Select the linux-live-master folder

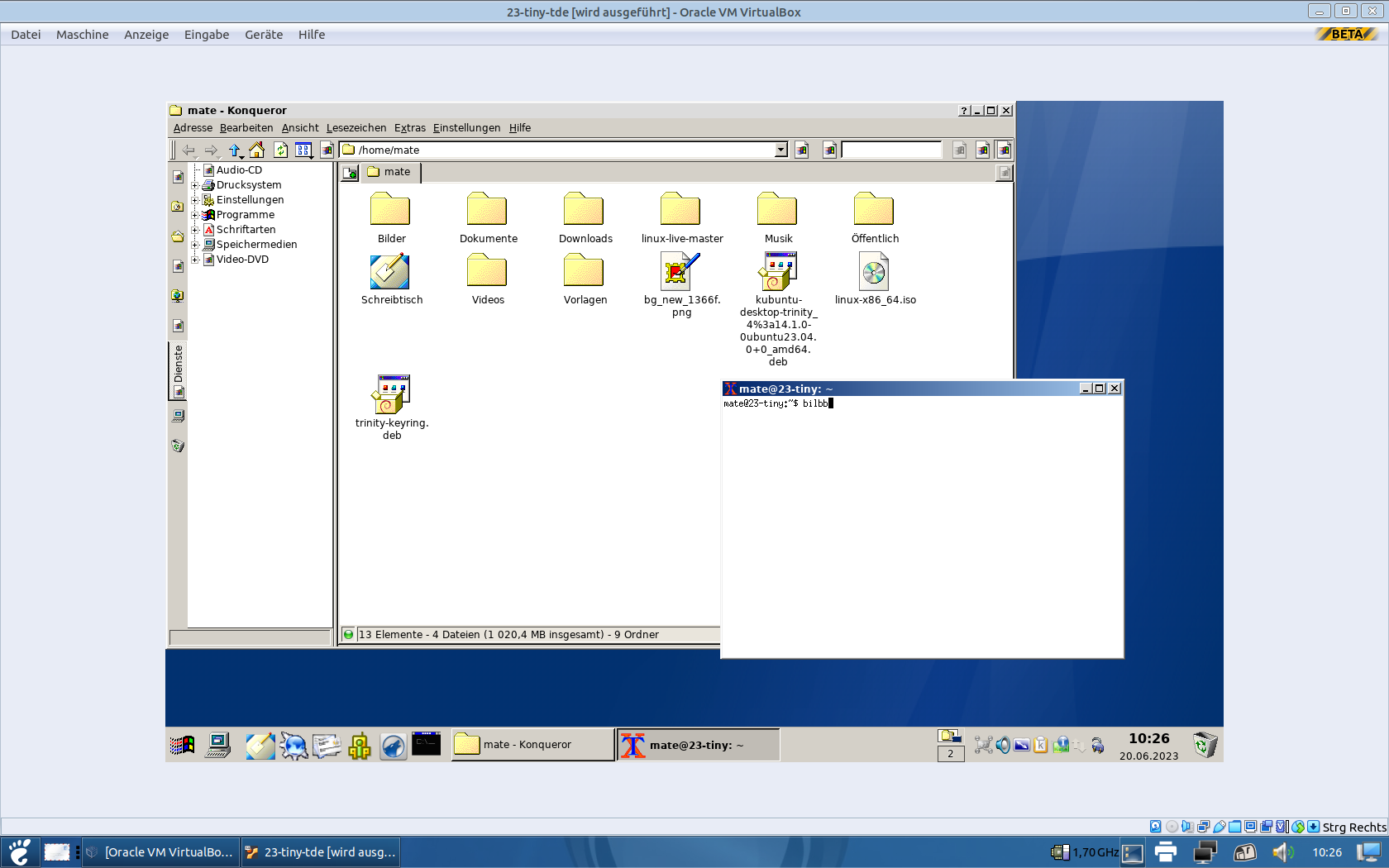point(682,218)
